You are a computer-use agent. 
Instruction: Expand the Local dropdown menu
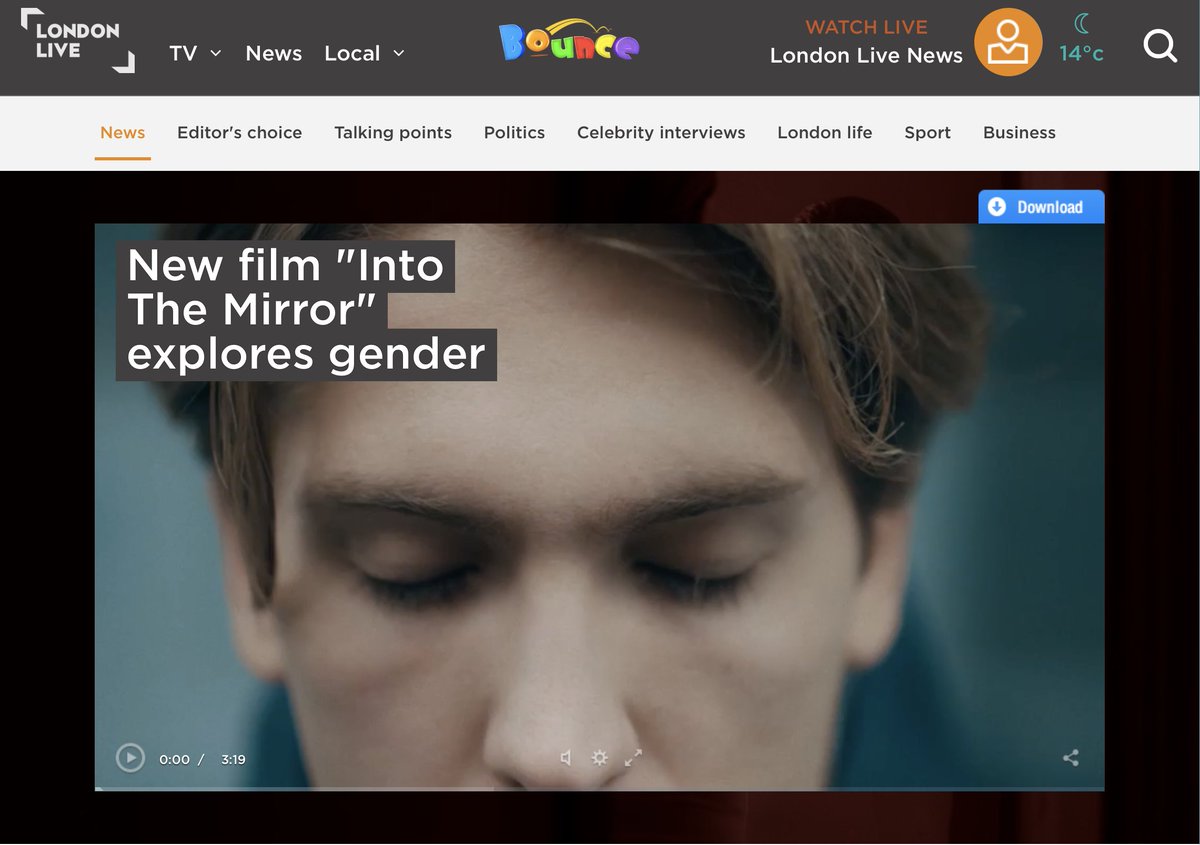(364, 53)
